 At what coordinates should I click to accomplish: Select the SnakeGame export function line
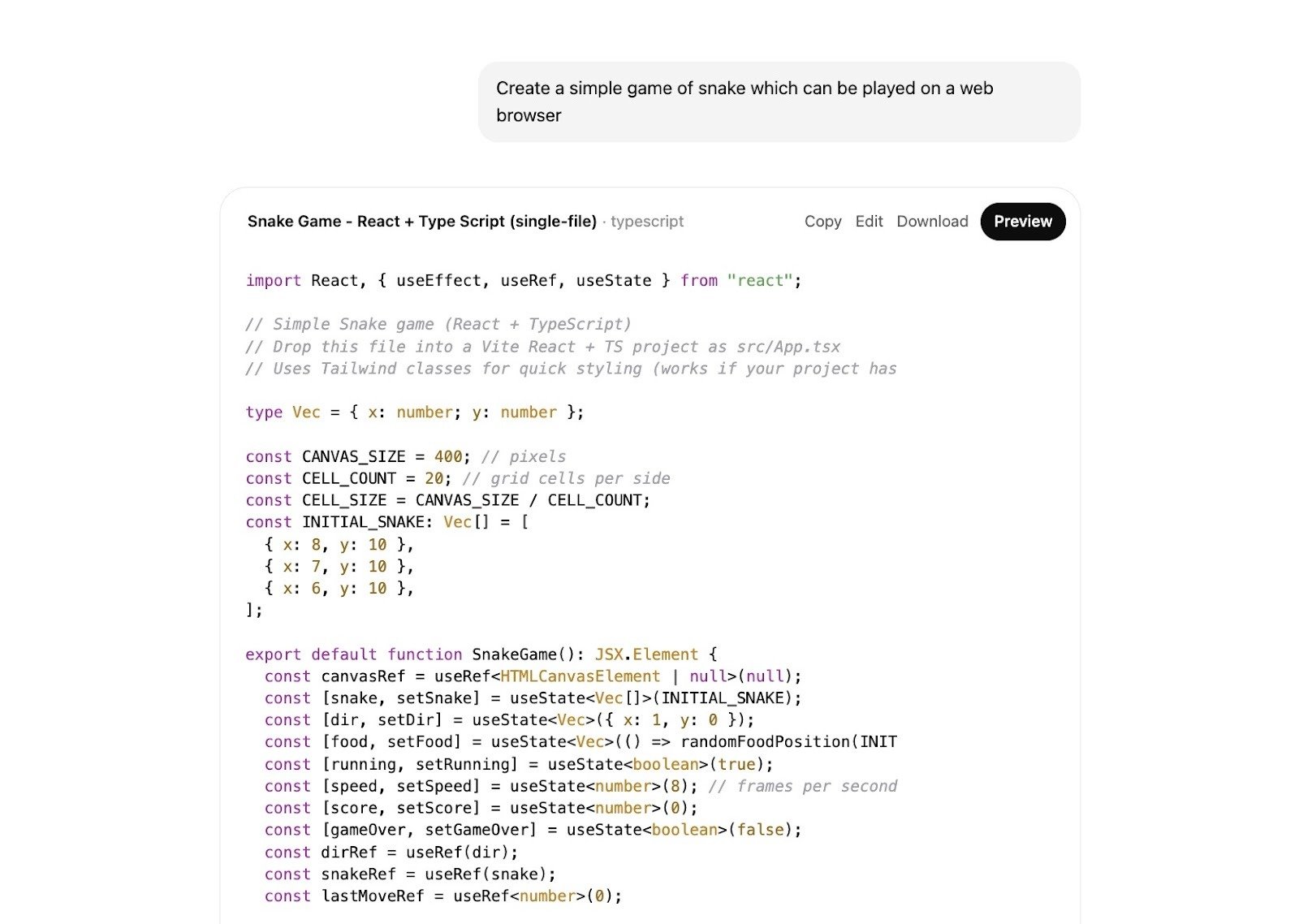[479, 654]
